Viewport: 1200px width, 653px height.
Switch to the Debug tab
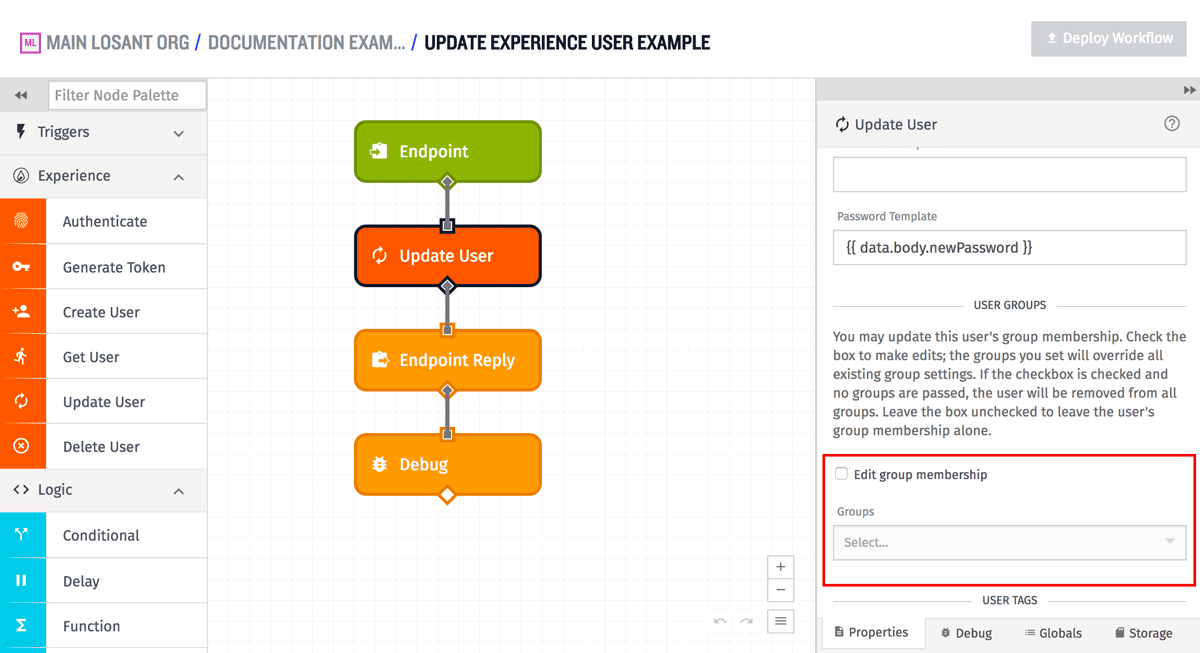tap(966, 633)
